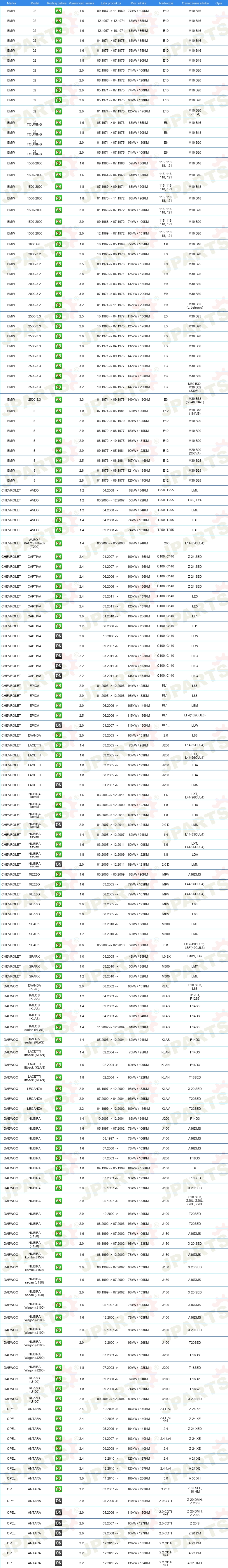Viewport: 228px width, 1568px height.
Task: Click petrol icon in Daewoo LEGANZA T22SED row
Action: coord(58,1108)
